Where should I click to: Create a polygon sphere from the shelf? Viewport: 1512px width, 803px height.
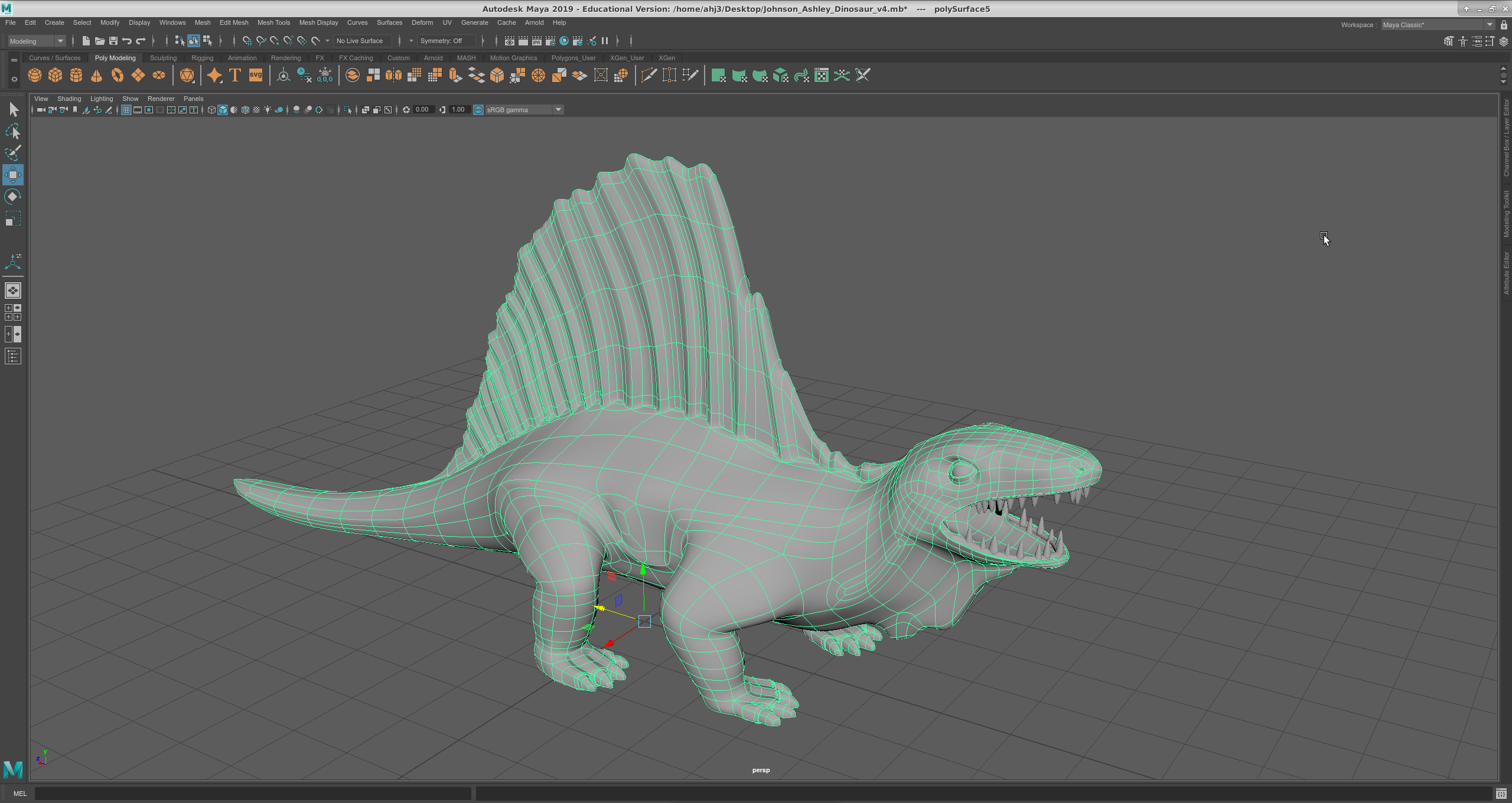point(35,76)
